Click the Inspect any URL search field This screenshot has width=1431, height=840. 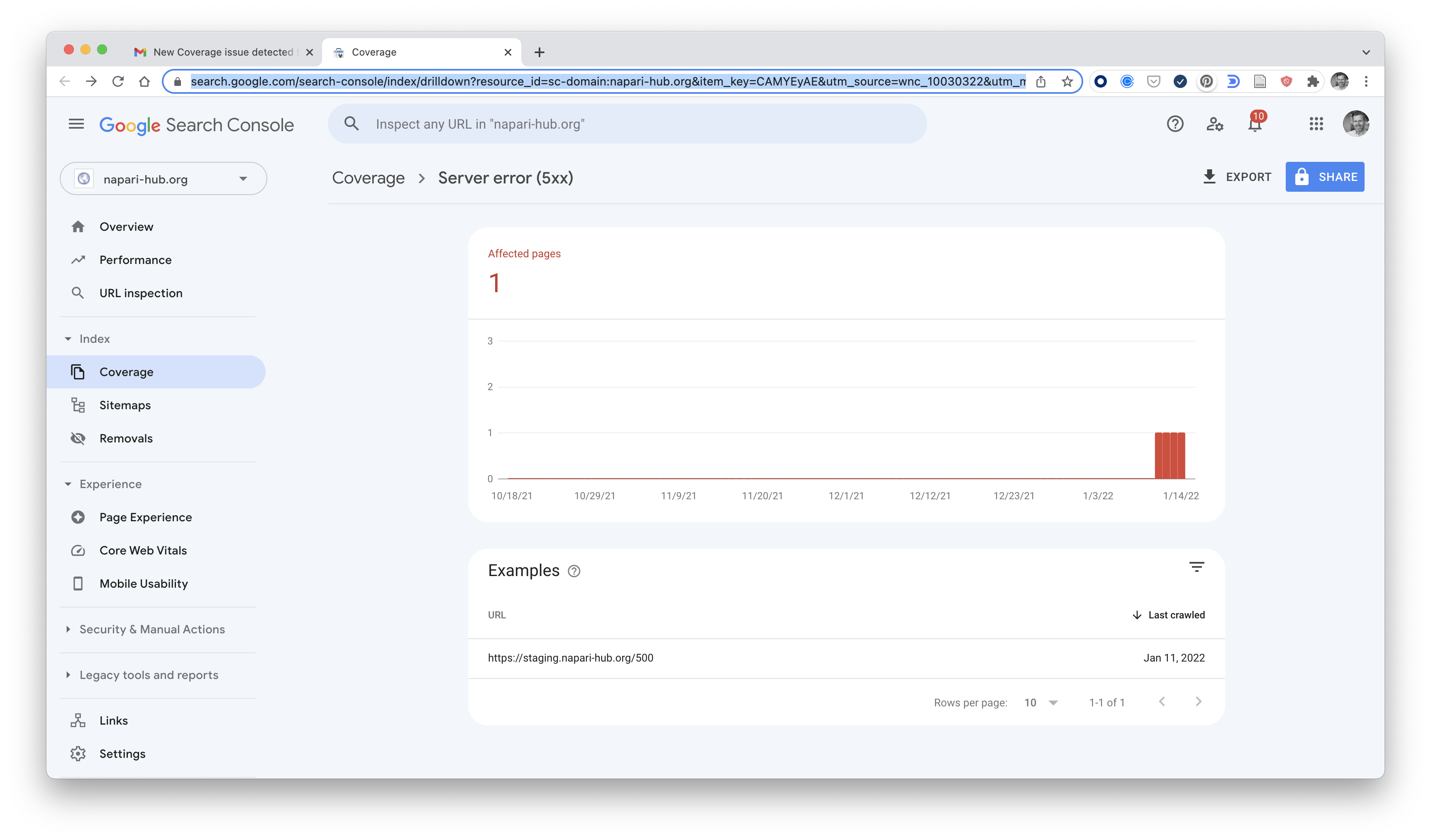point(625,123)
